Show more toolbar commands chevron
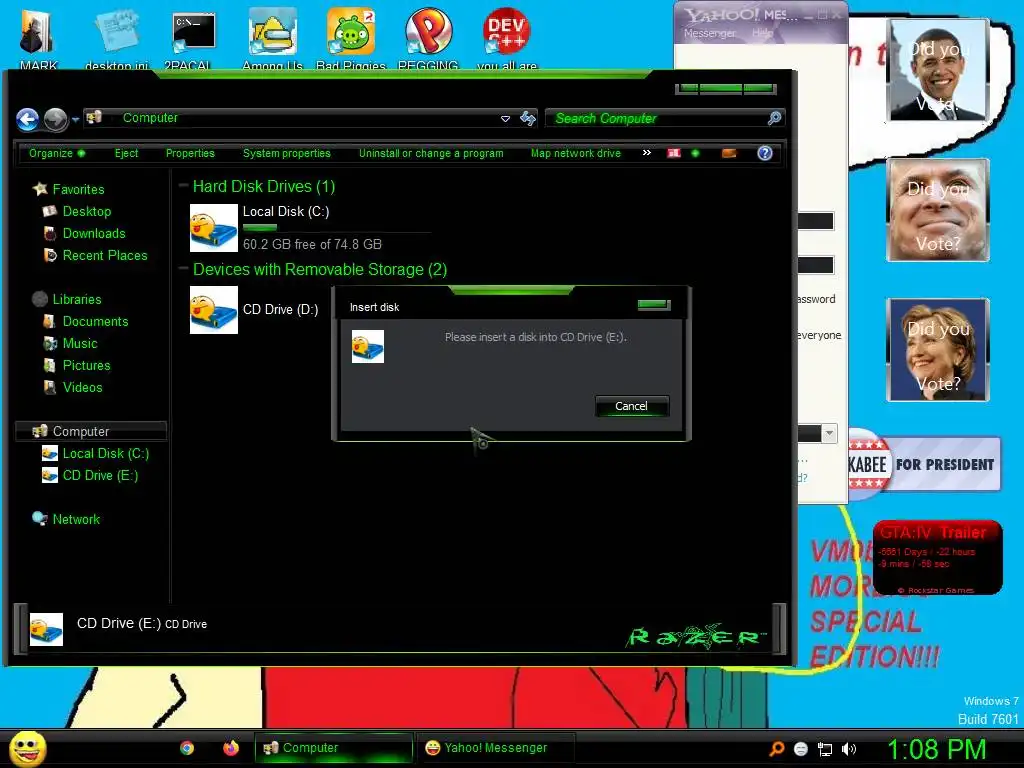The width and height of the screenshot is (1024, 768). [647, 153]
